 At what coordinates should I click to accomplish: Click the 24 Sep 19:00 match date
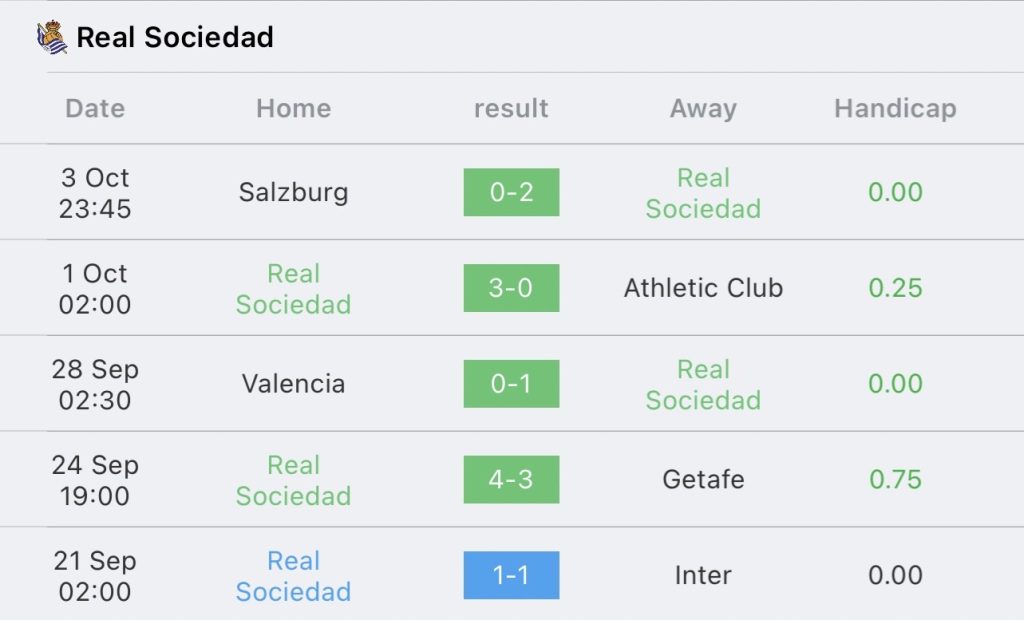(95, 480)
